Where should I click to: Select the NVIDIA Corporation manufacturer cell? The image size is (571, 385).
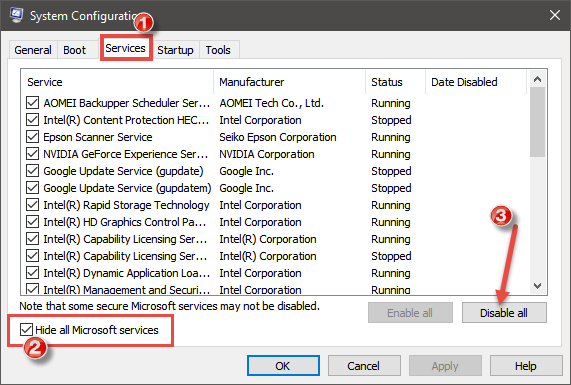(x=267, y=154)
